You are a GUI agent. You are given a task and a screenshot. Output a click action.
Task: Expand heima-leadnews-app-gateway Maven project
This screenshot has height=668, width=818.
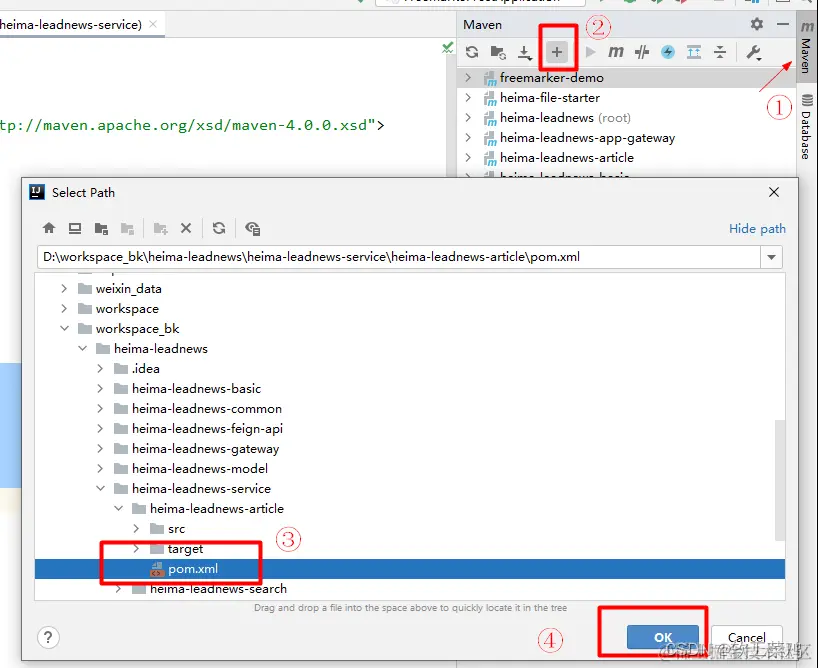[x=468, y=138]
